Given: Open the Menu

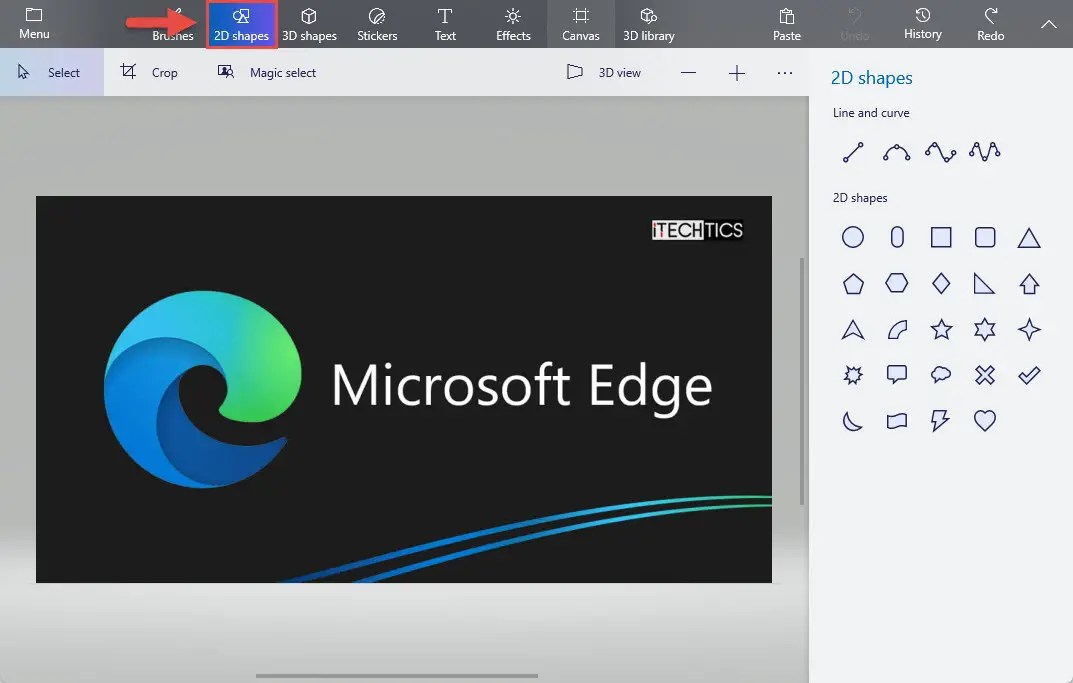Looking at the screenshot, I should [x=34, y=24].
